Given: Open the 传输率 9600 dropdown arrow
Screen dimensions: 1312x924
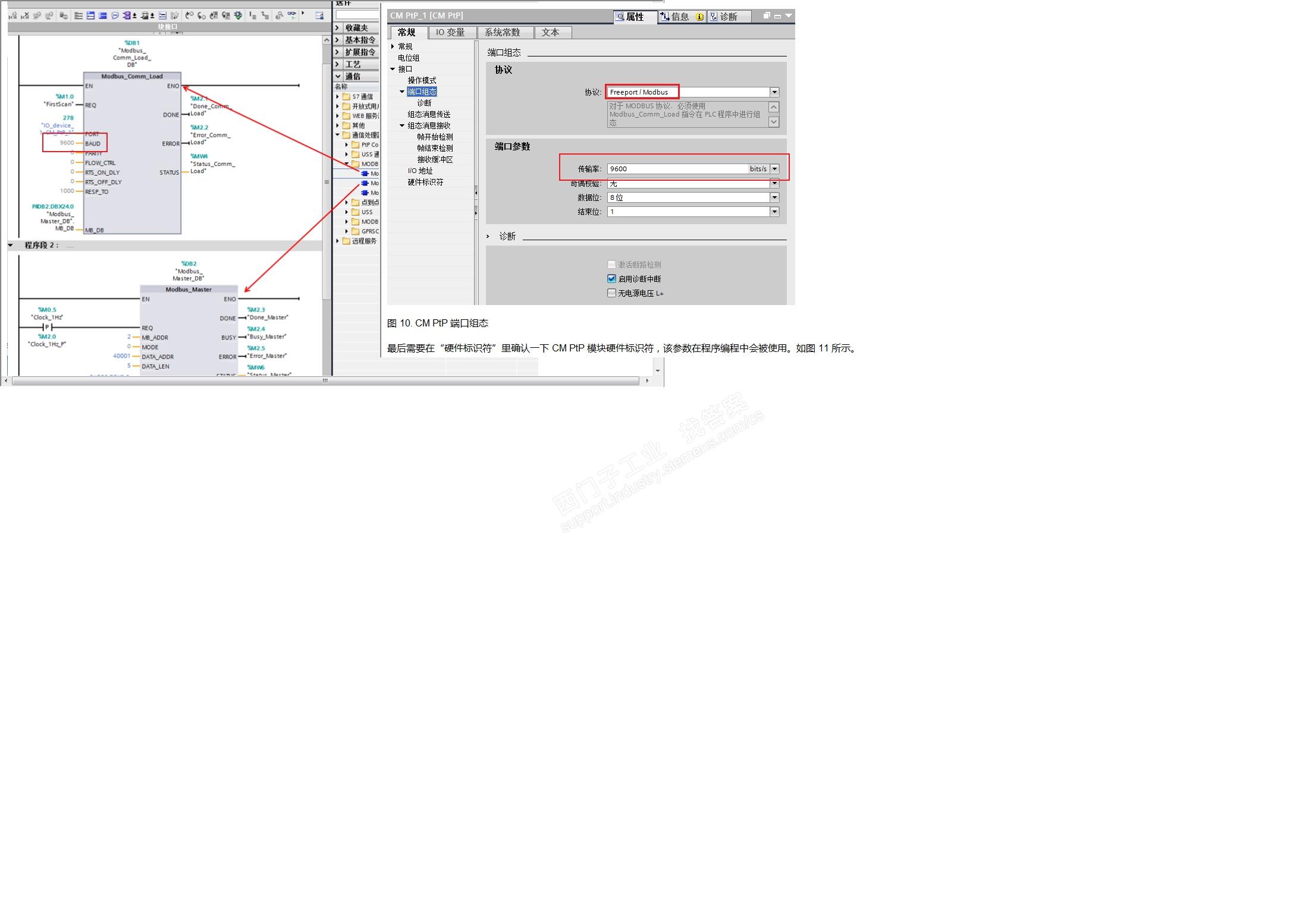Looking at the screenshot, I should coord(774,169).
